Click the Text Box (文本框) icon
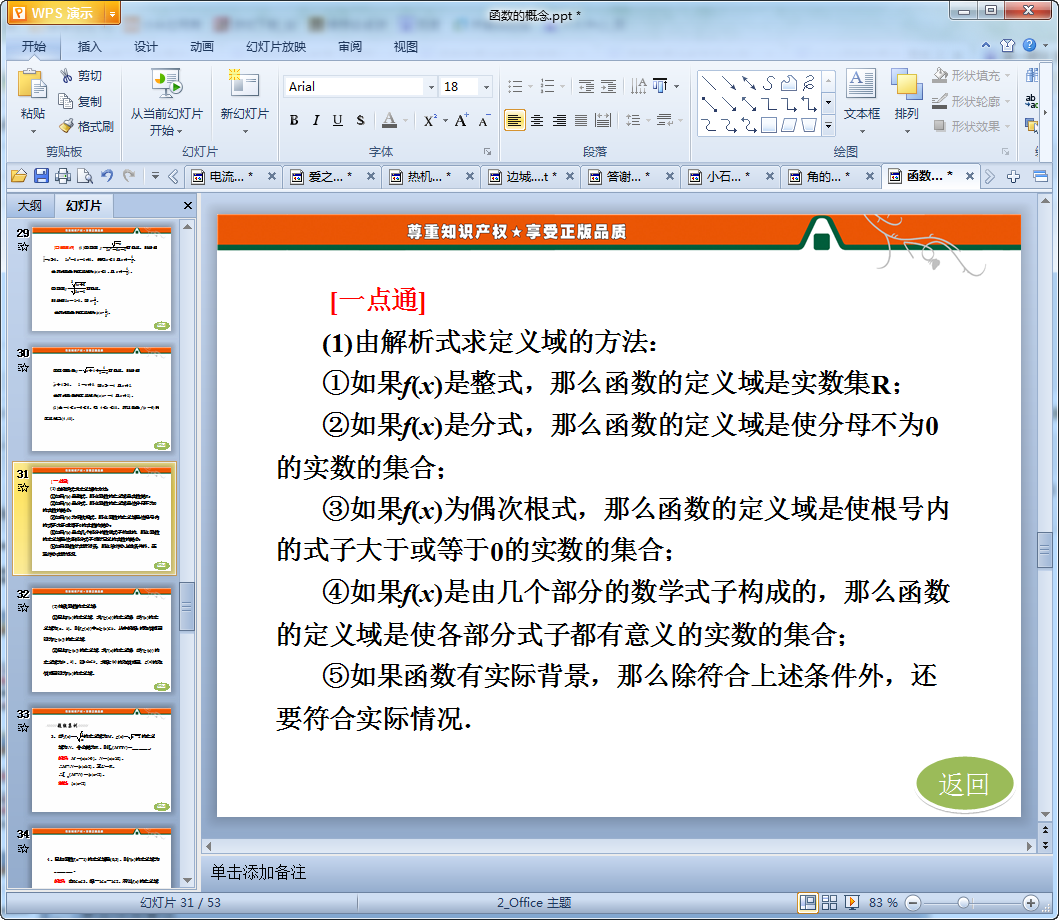 861,84
